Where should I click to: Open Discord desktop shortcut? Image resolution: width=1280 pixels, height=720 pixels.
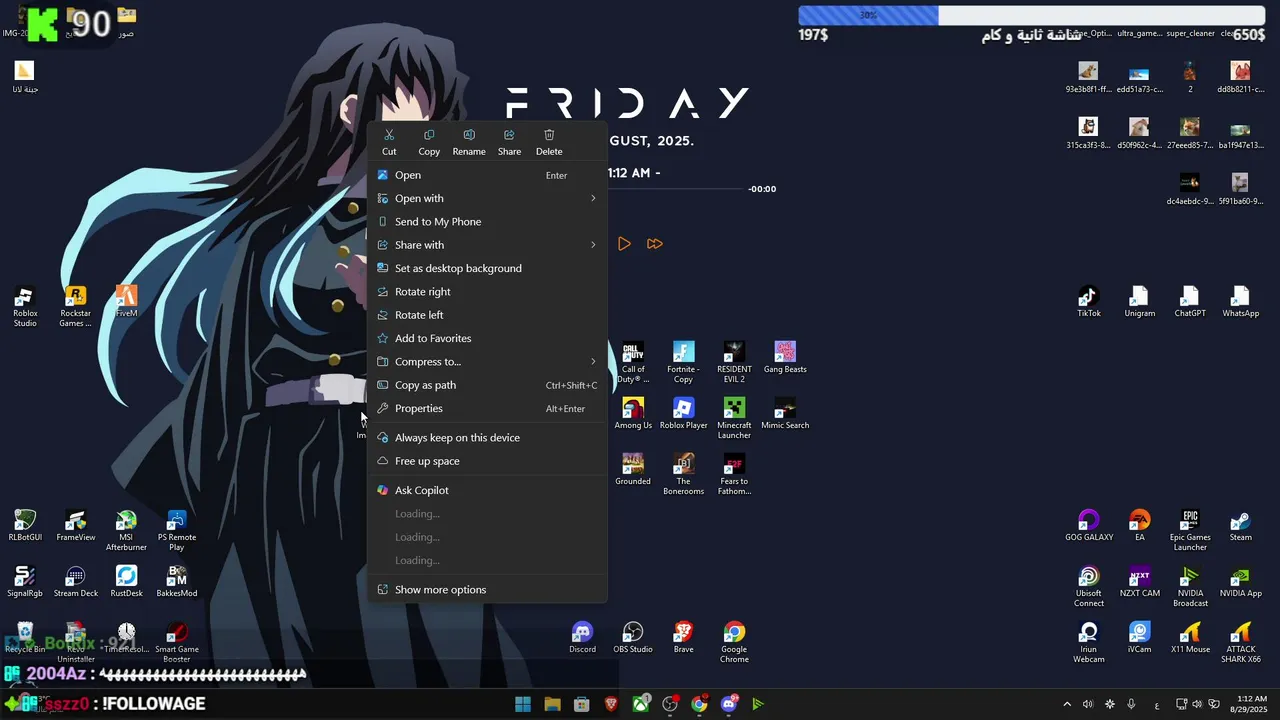[582, 637]
